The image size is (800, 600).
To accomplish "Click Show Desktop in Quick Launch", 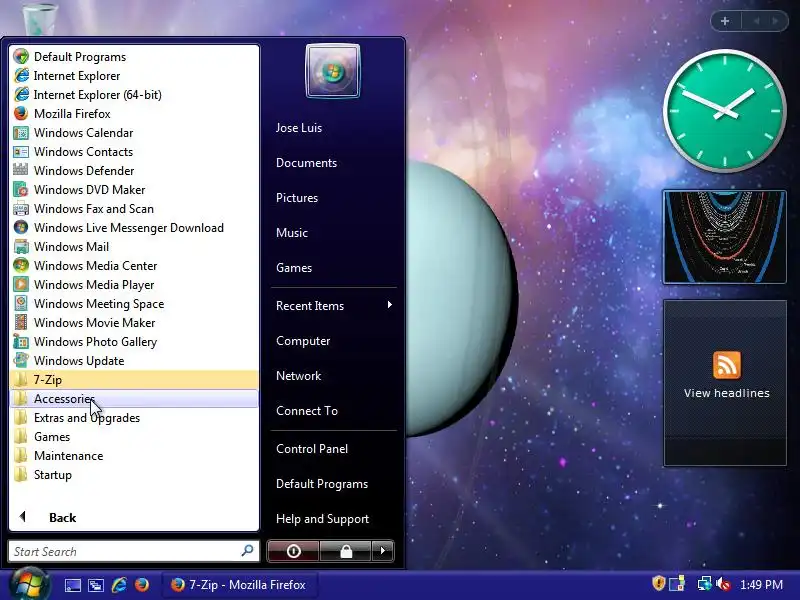I will (72, 585).
